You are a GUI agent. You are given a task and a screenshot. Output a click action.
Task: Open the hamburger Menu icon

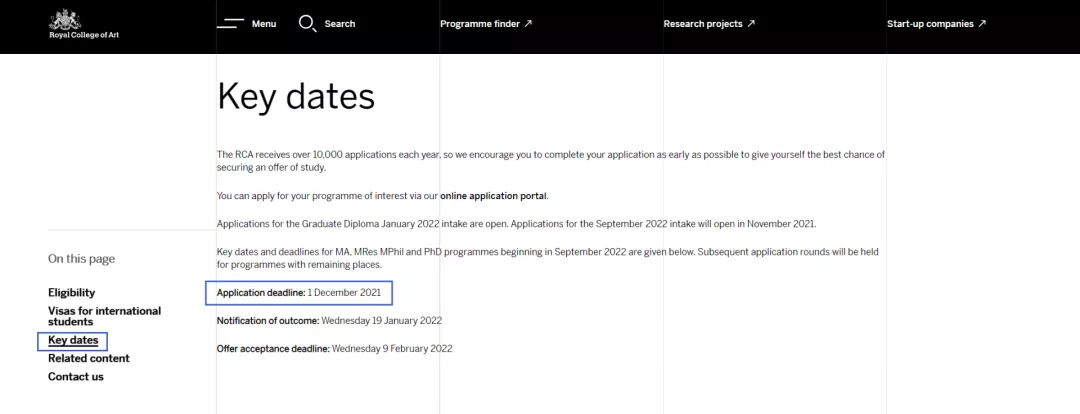coord(230,23)
